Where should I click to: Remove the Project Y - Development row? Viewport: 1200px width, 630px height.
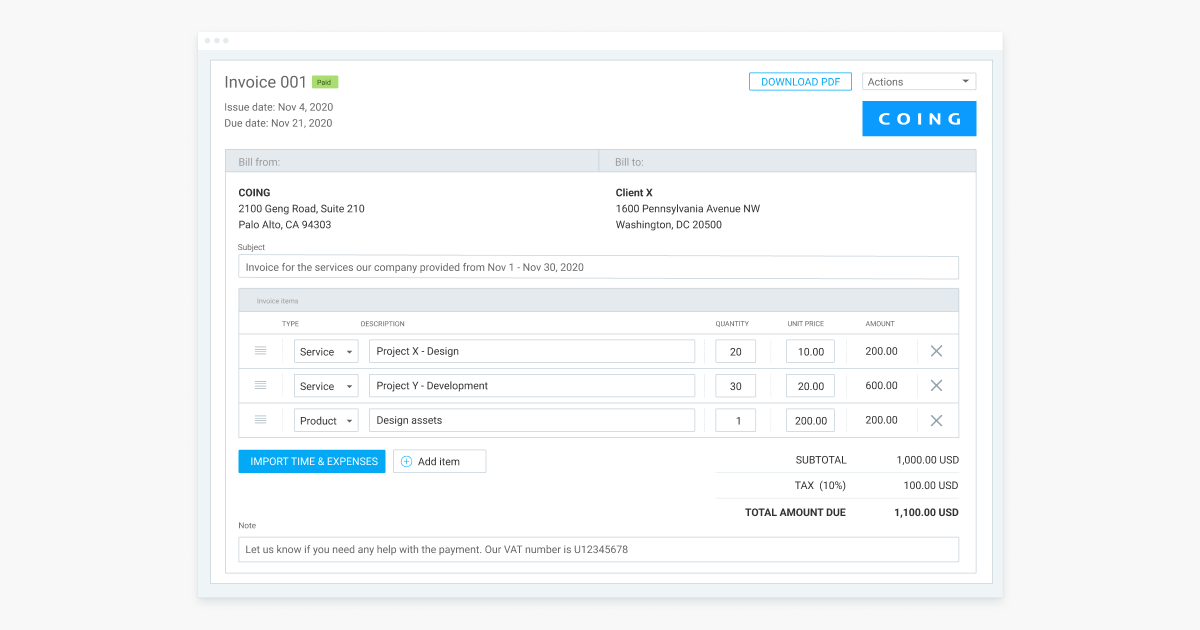[x=937, y=385]
